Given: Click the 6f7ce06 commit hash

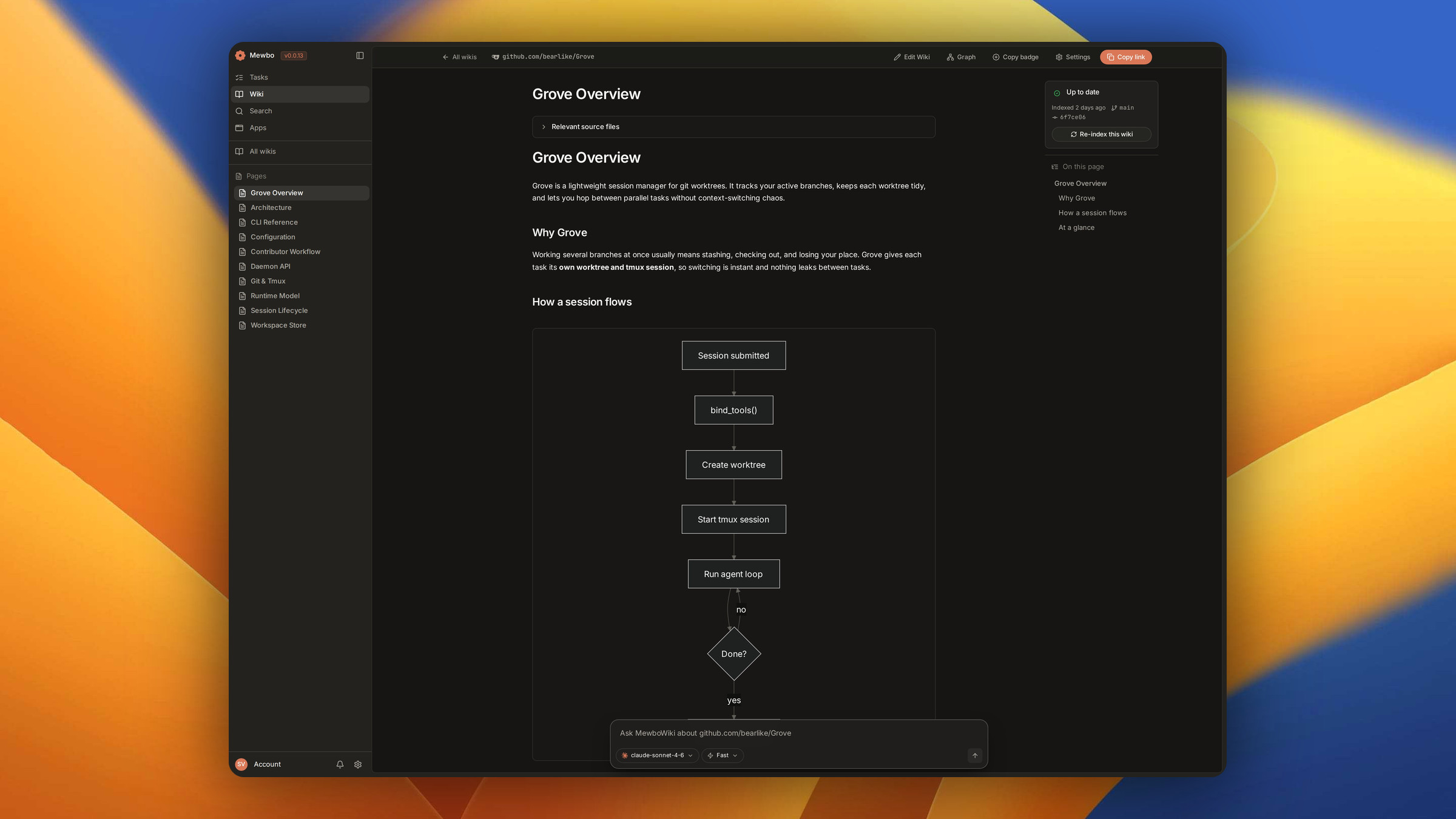Looking at the screenshot, I should tap(1069, 118).
